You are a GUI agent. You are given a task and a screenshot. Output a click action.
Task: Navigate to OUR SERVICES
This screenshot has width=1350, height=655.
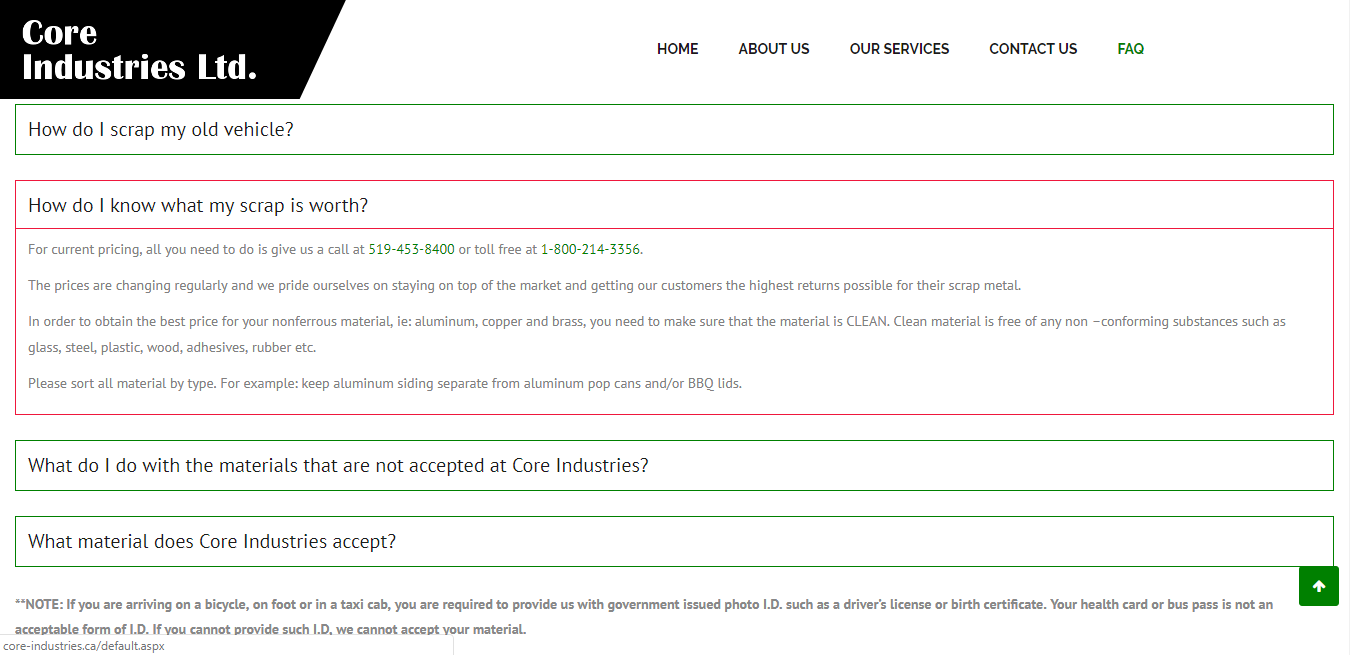[899, 49]
